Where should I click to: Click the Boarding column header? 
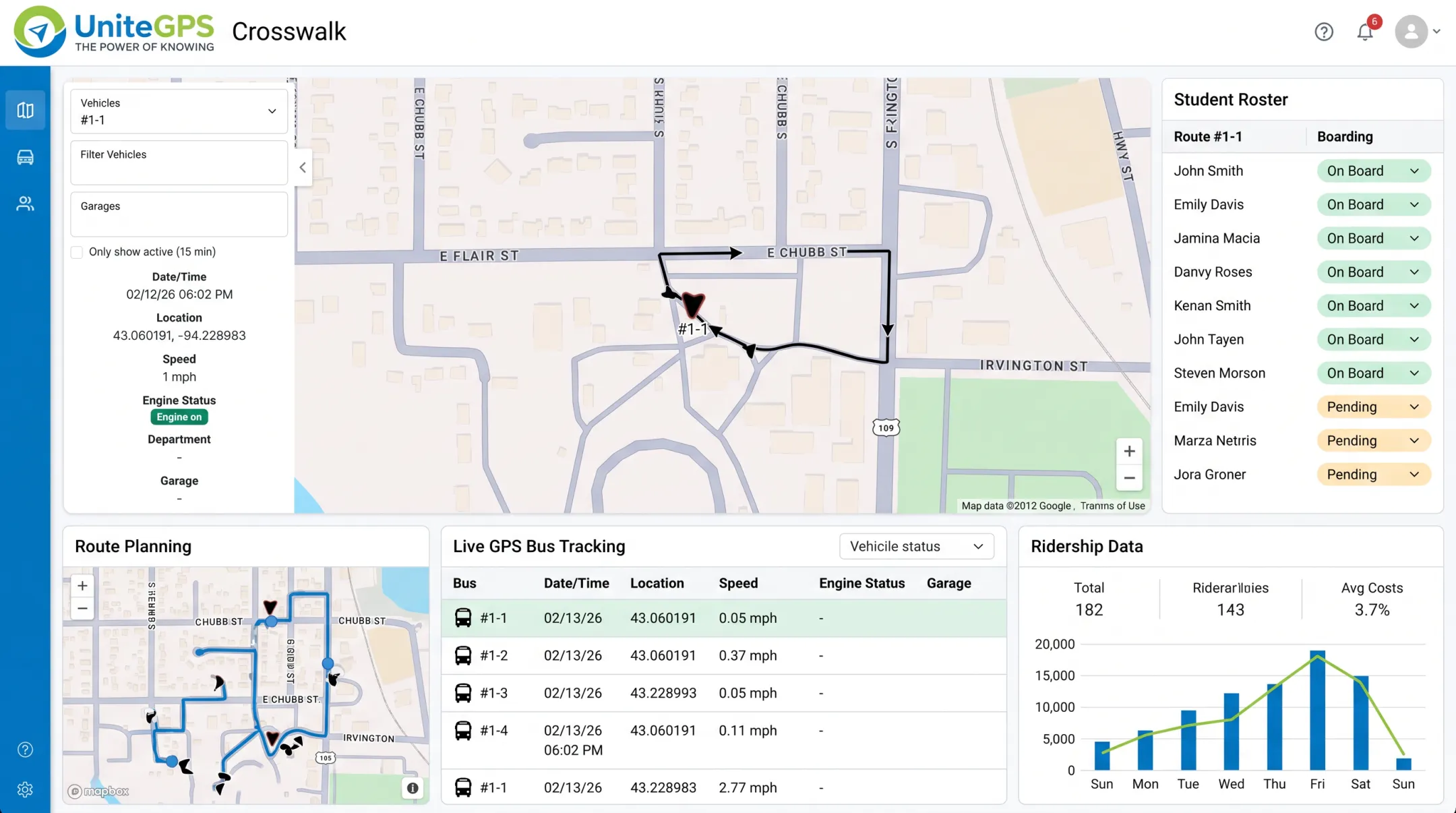tap(1345, 136)
